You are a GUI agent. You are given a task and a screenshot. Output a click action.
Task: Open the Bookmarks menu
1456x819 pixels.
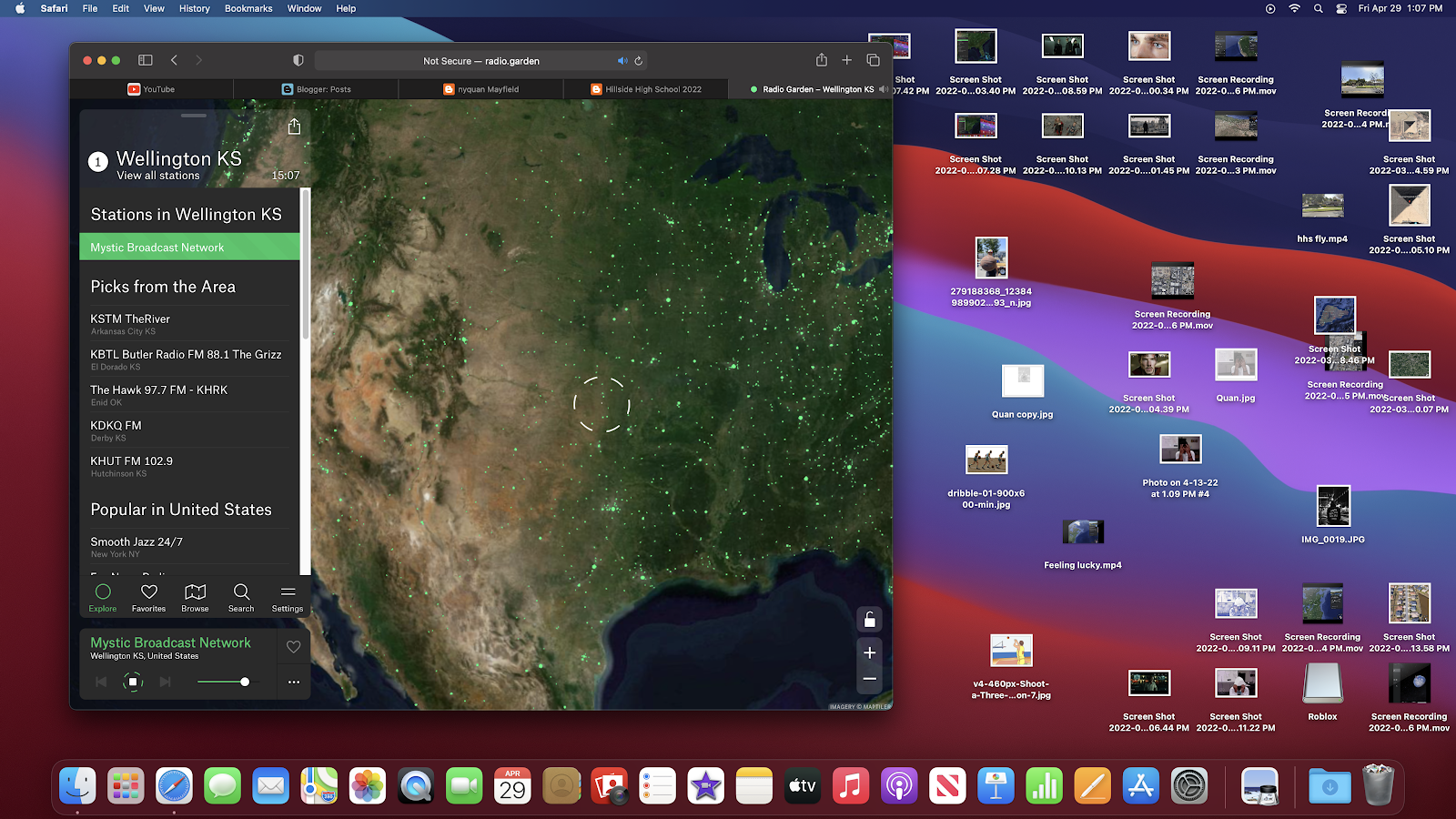248,8
